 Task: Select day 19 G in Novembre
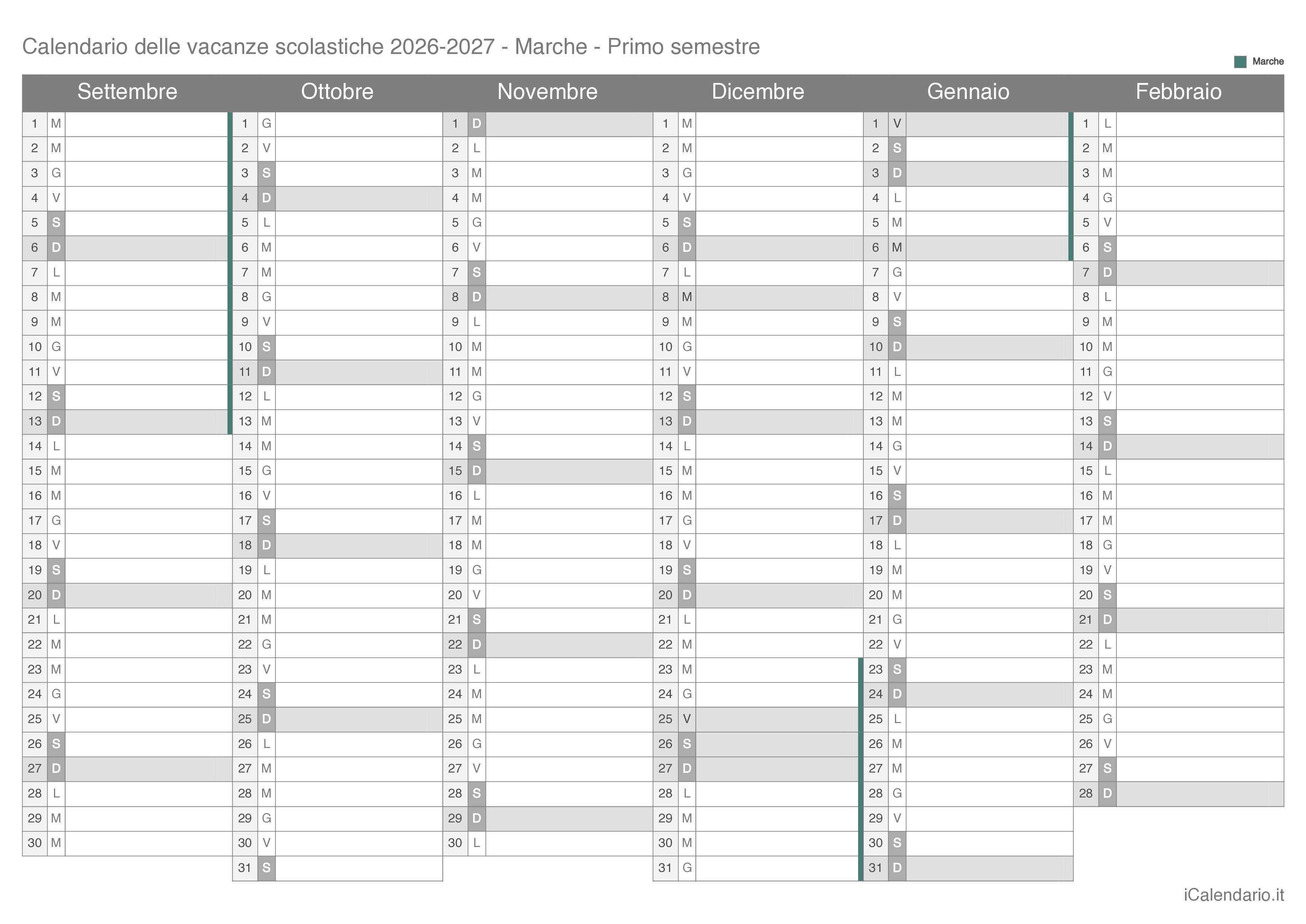point(548,571)
